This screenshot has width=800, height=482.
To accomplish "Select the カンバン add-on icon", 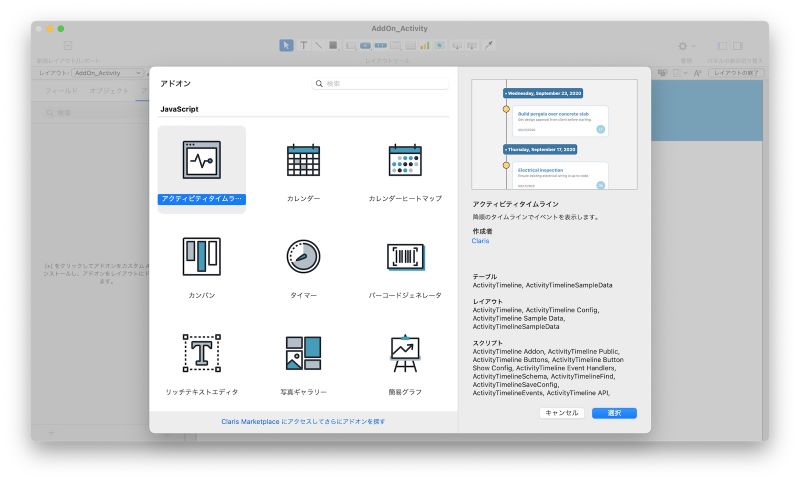I will [x=202, y=256].
